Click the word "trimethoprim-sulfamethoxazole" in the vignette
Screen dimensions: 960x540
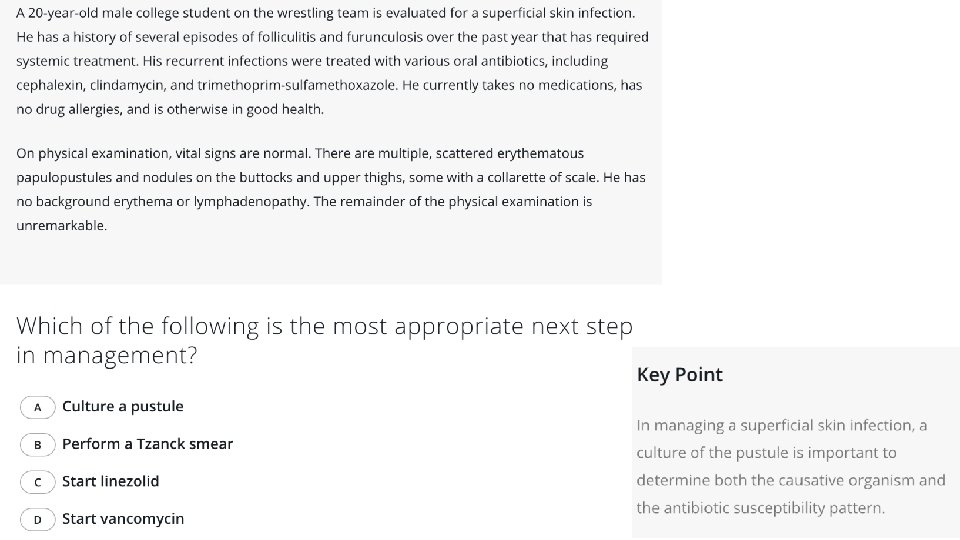[290, 85]
